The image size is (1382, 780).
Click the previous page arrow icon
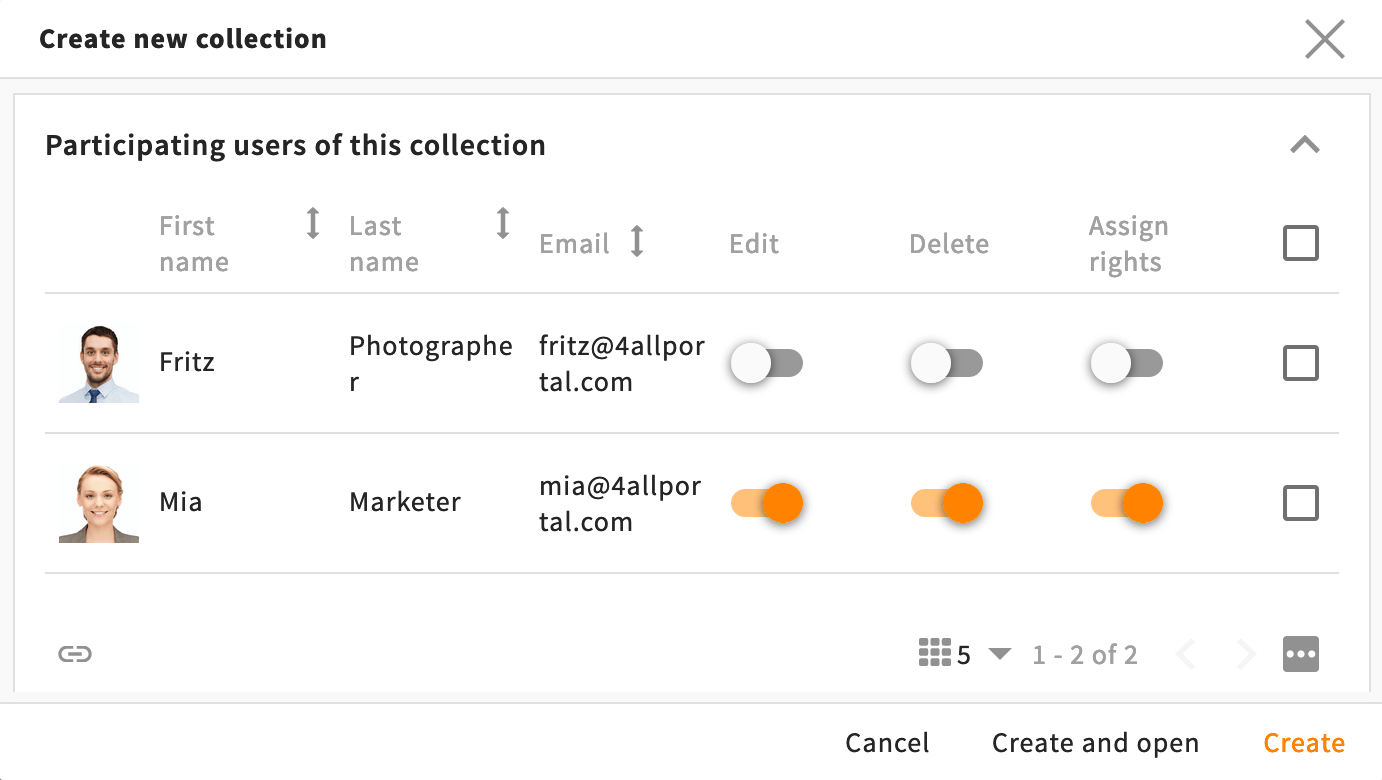coord(1186,653)
